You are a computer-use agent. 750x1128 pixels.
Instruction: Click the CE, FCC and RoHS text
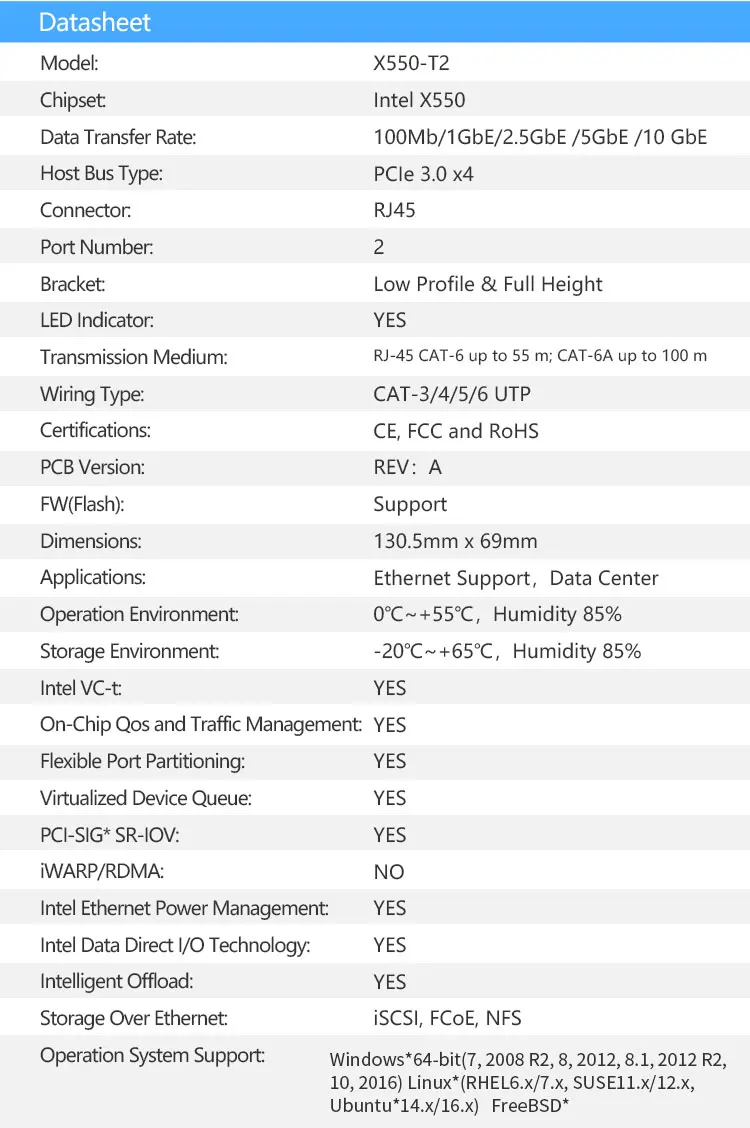click(x=455, y=431)
